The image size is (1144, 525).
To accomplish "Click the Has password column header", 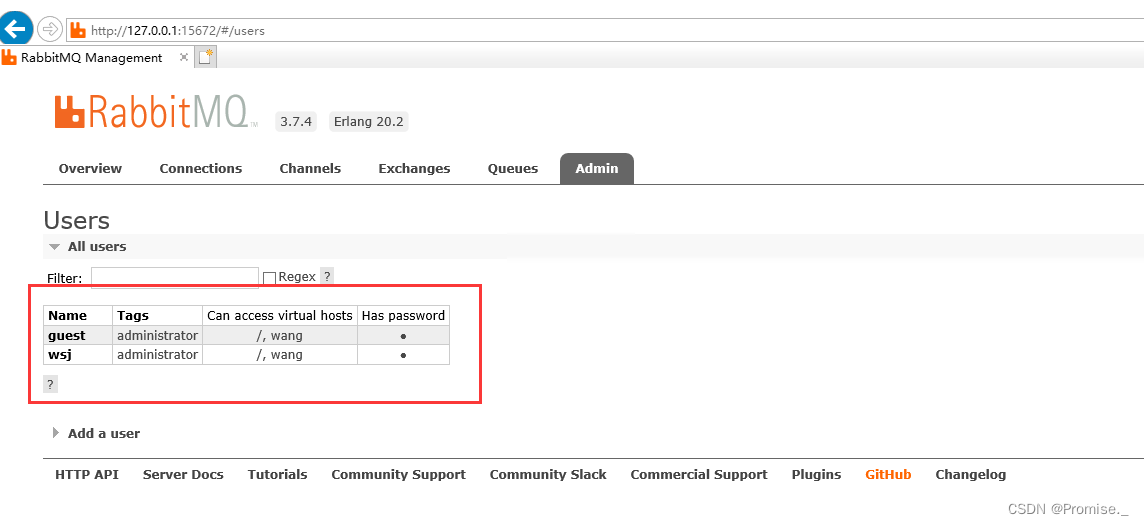I will coord(403,316).
